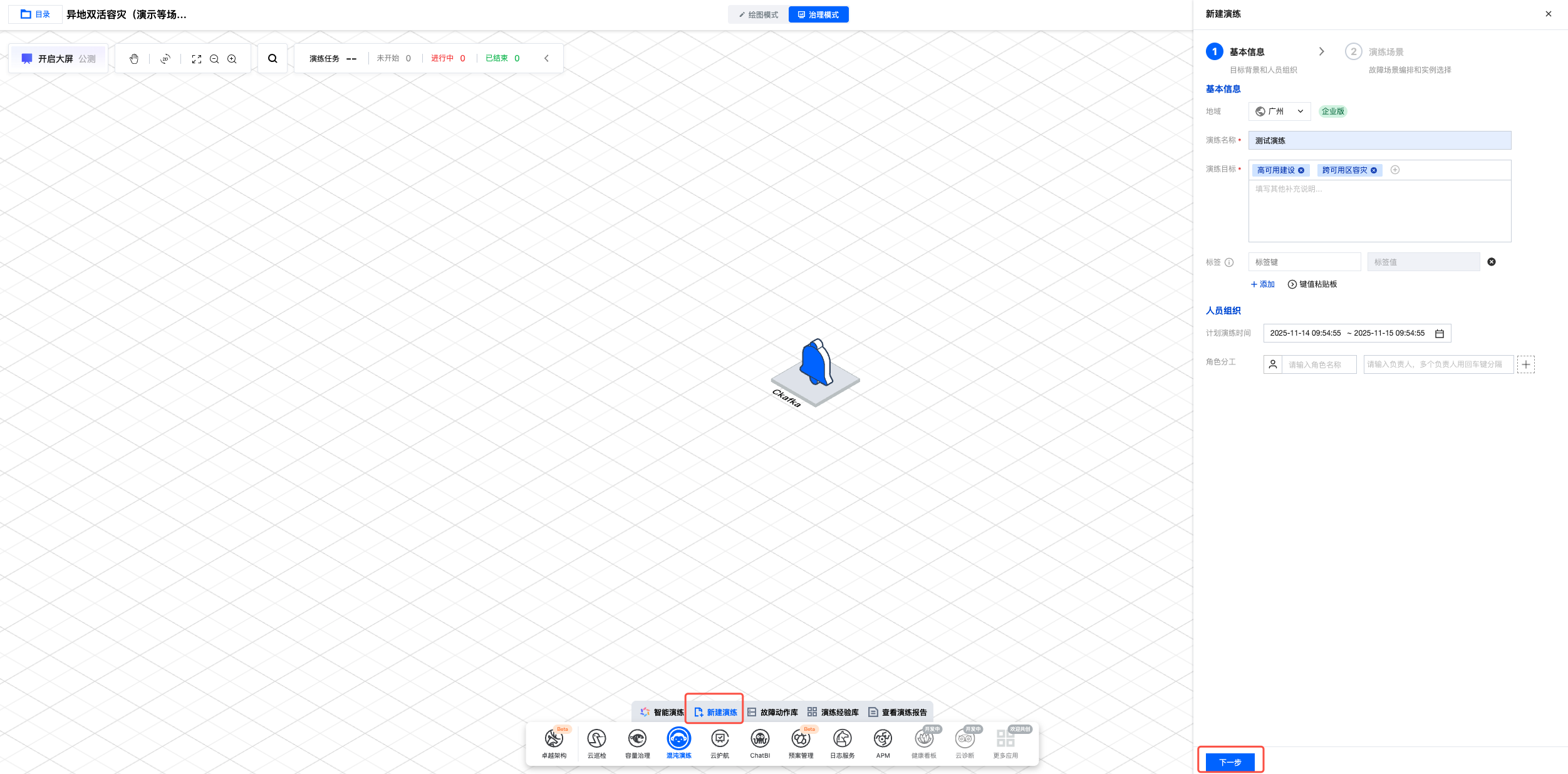1568x774 pixels.
Task: Open 查看演练报告 menu item
Action: click(898, 713)
